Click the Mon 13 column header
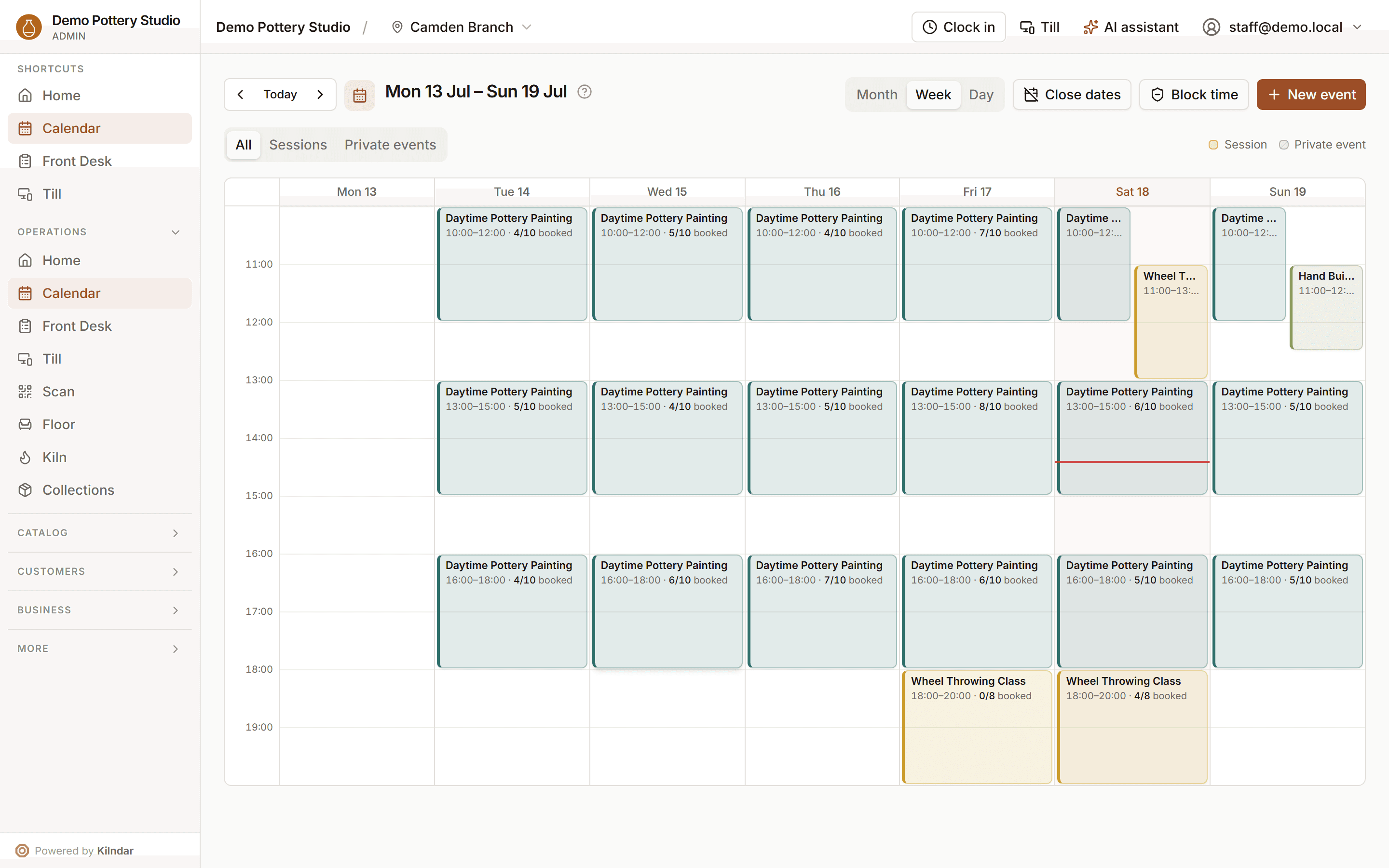This screenshot has height=868, width=1389. coord(356,192)
